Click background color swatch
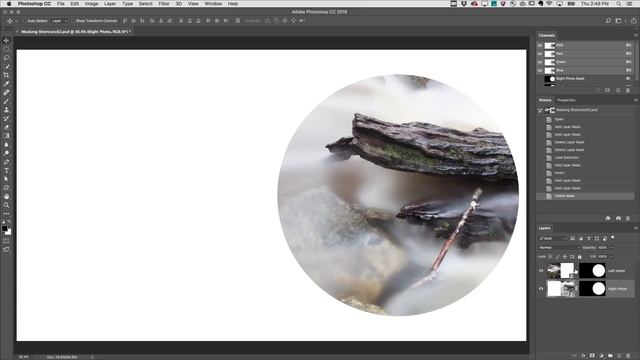The width and height of the screenshot is (640, 360). click(9, 232)
